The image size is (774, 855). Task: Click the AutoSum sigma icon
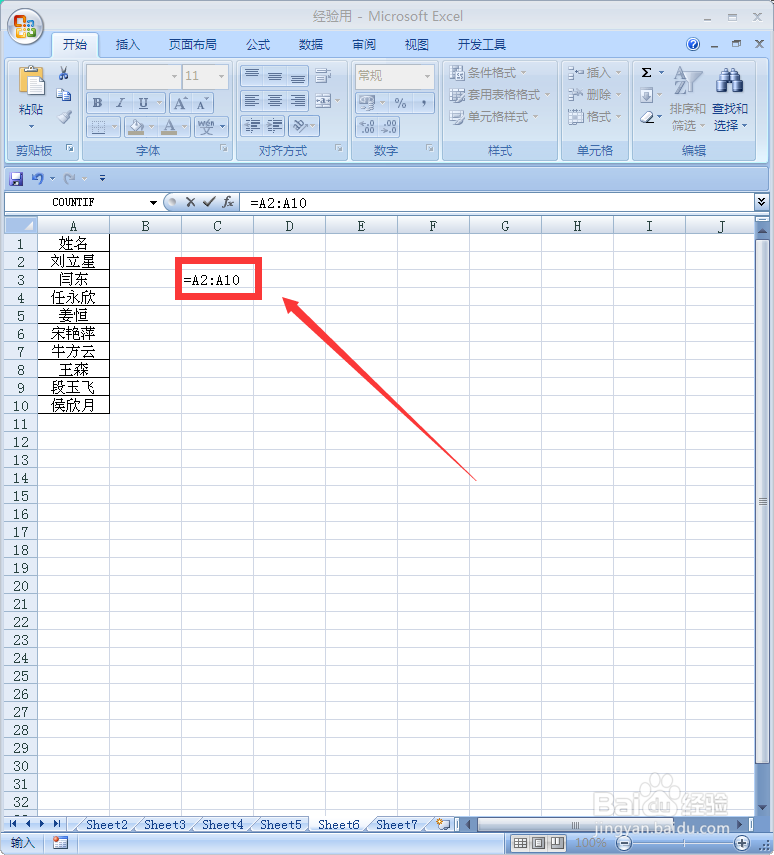pyautogui.click(x=646, y=73)
